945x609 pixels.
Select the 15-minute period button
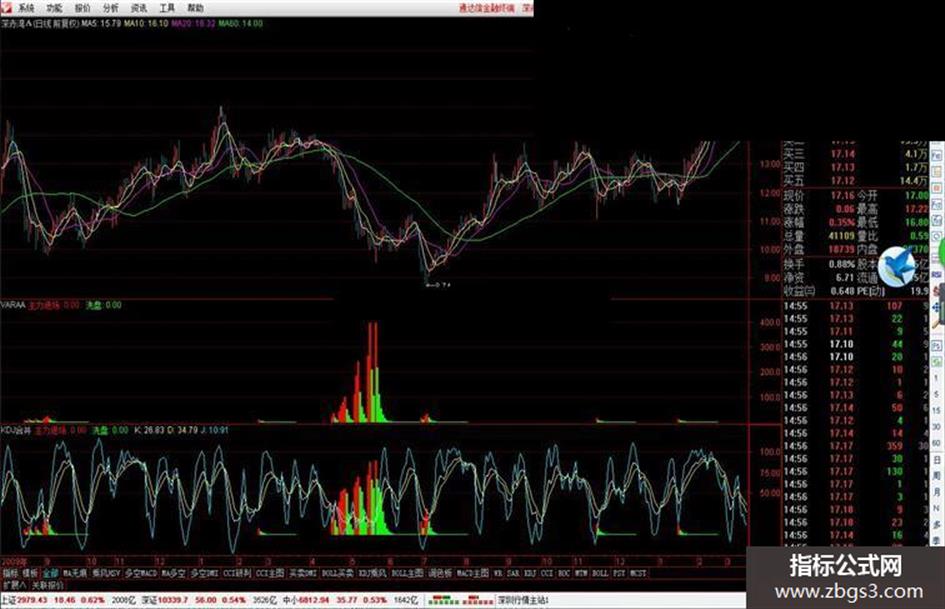coord(936,411)
